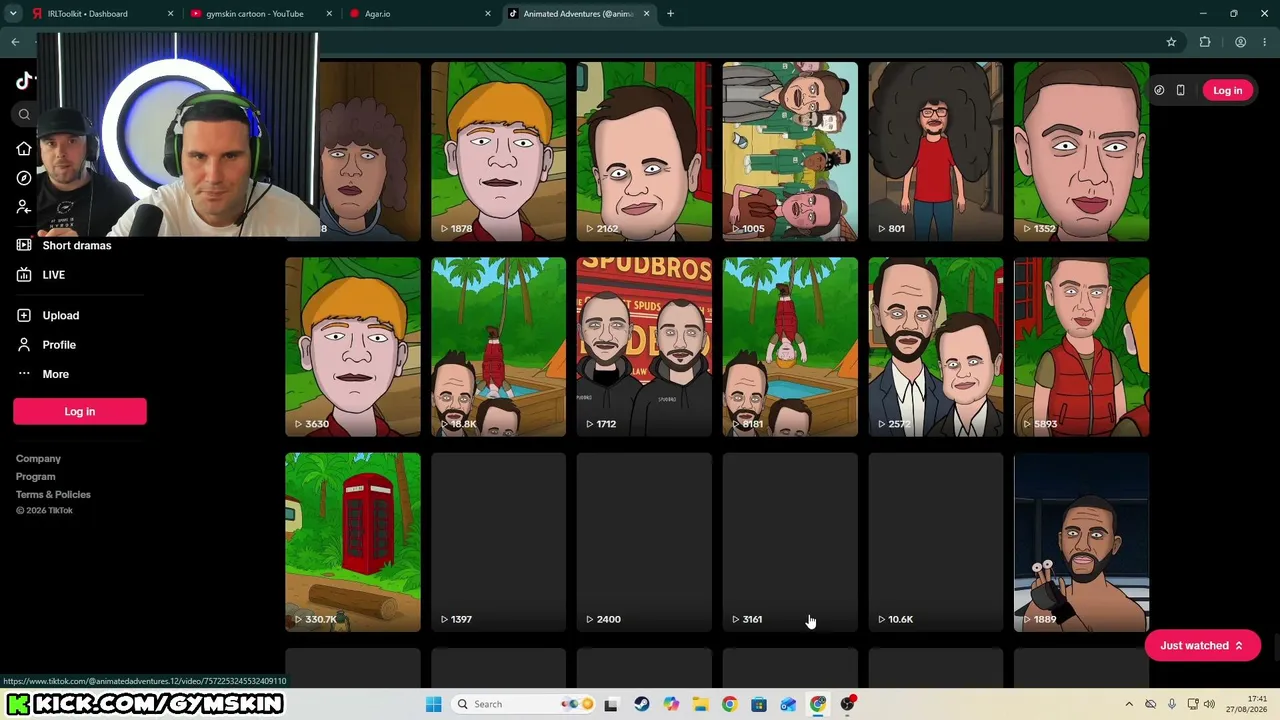Click the Task View taskbar icon
This screenshot has width=1280, height=720.
pos(611,704)
